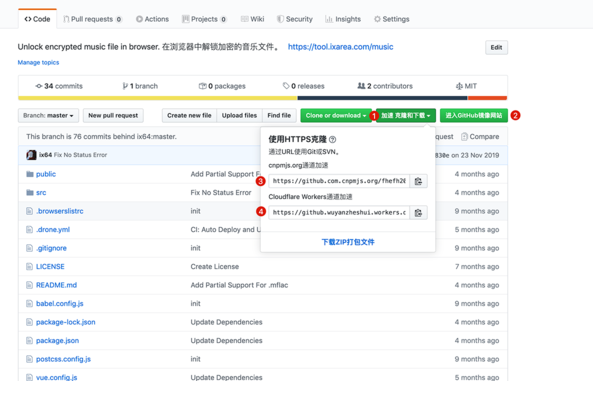Click the ix64 author avatar
Screen dimensions: 593x396
[x=31, y=155]
